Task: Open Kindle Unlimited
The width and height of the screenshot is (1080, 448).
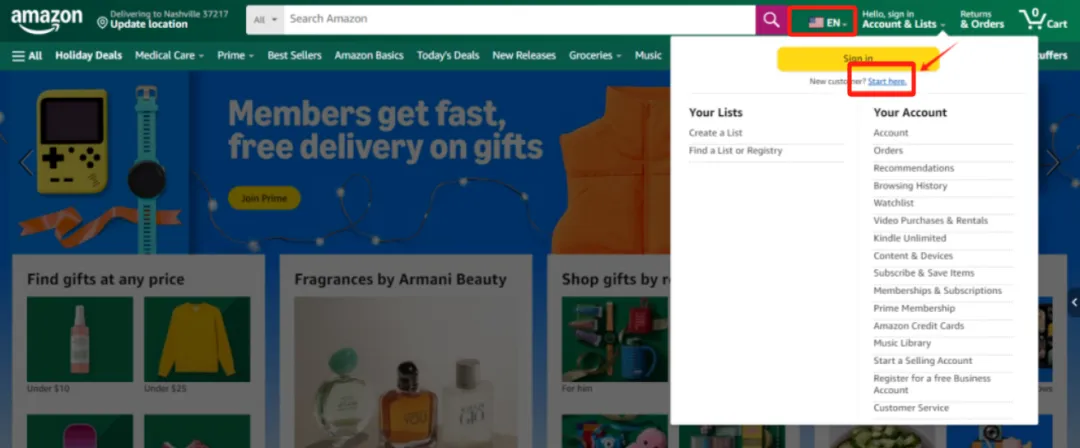Action: [910, 238]
